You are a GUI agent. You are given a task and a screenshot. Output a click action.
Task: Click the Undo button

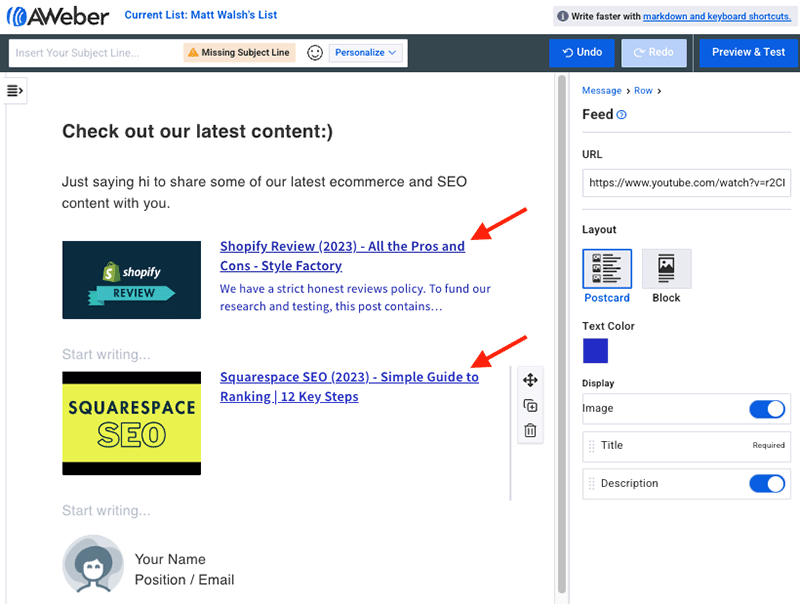pyautogui.click(x=582, y=53)
